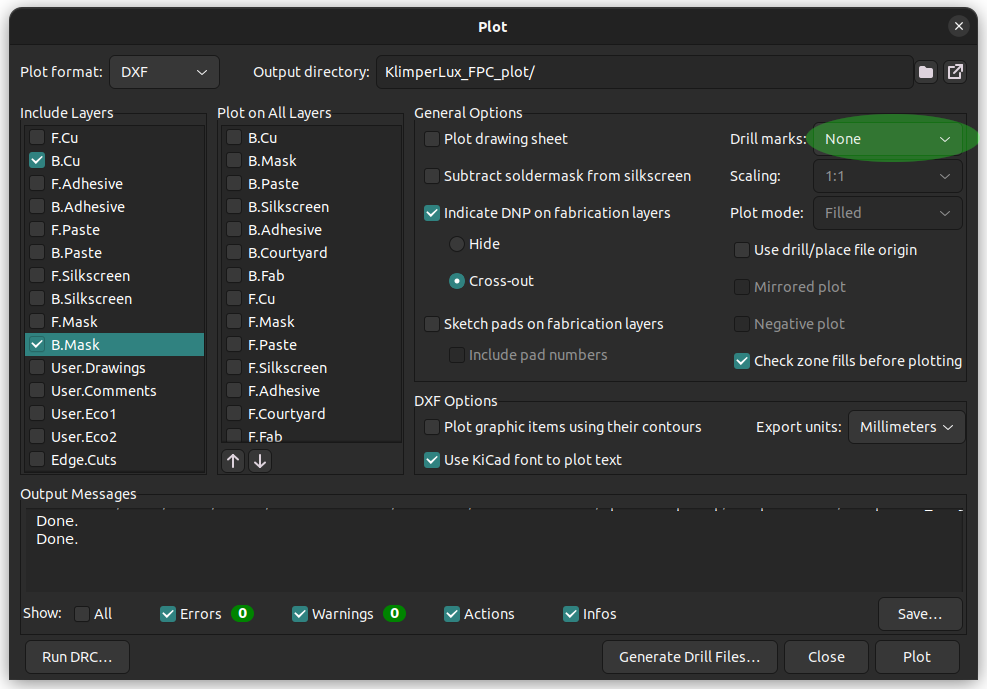Enable Subtract soldermask from silkscreen
Viewport: 987px width, 689px height.
pos(432,176)
